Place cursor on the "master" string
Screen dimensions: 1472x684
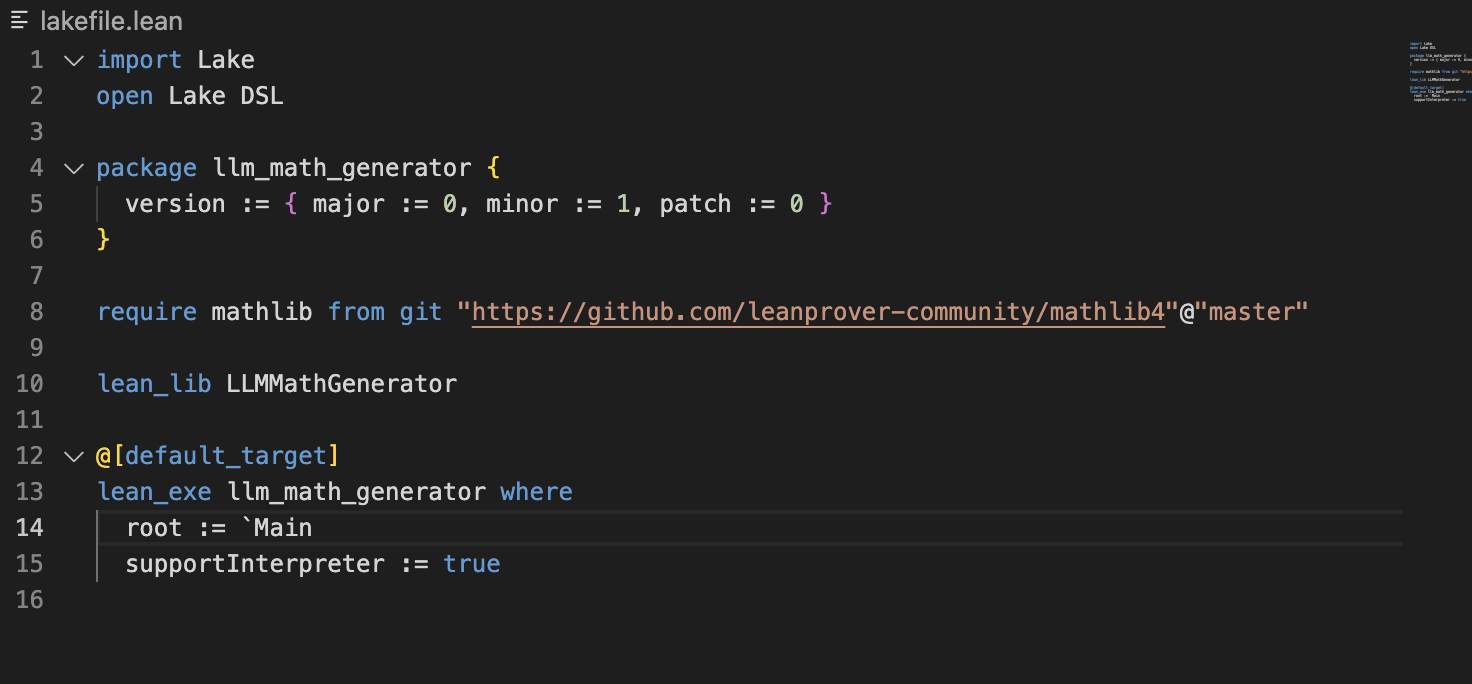[1258, 312]
